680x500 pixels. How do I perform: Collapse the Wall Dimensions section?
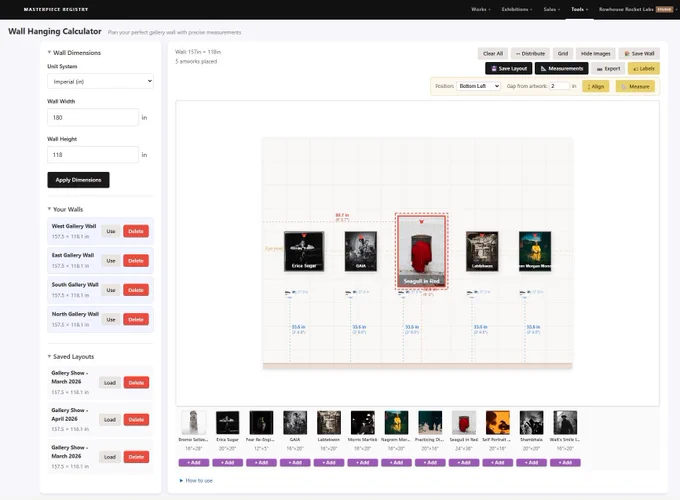point(74,52)
